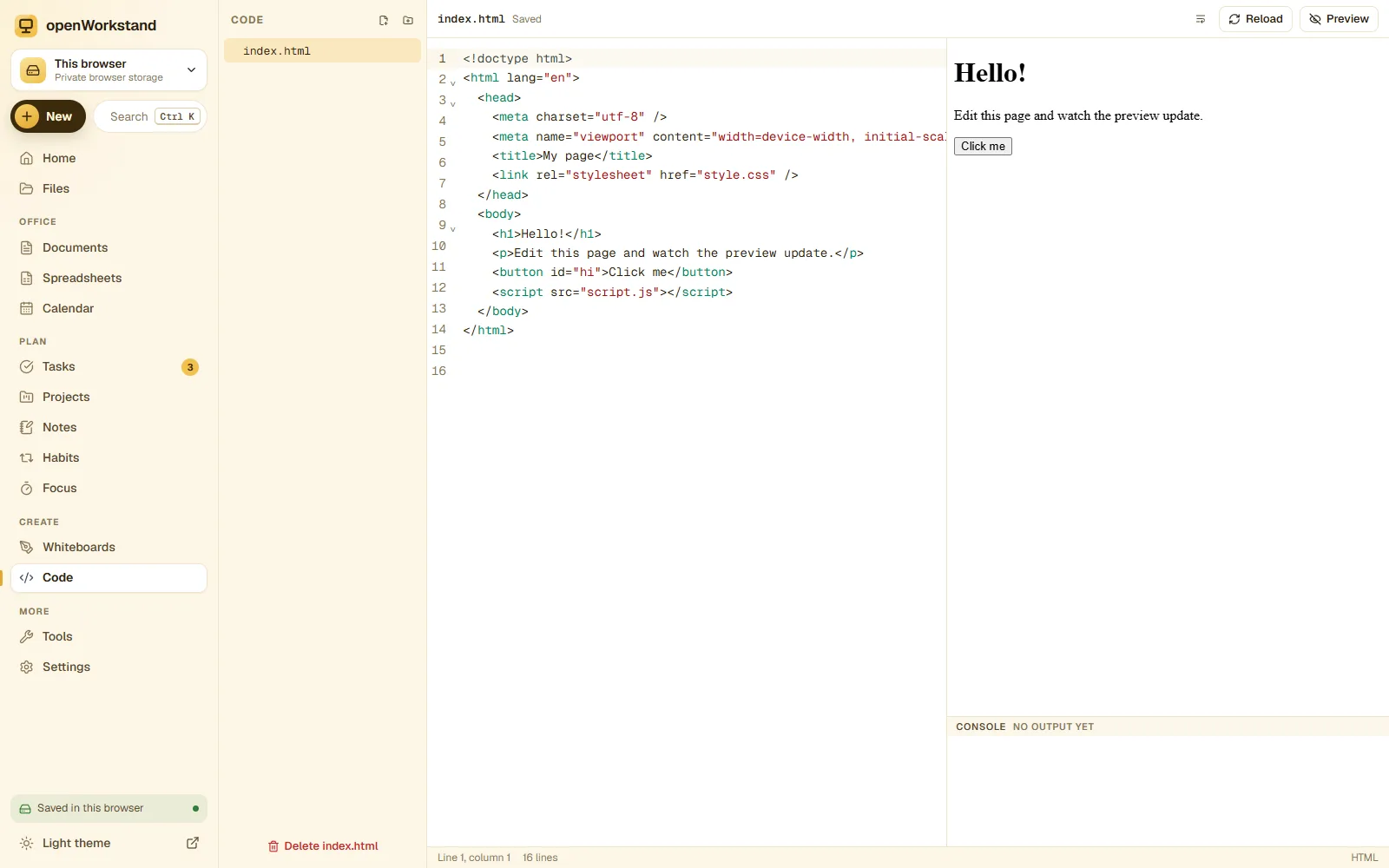The height and width of the screenshot is (868, 1389).
Task: Click the HTML language indicator in status bar
Action: point(1364,858)
